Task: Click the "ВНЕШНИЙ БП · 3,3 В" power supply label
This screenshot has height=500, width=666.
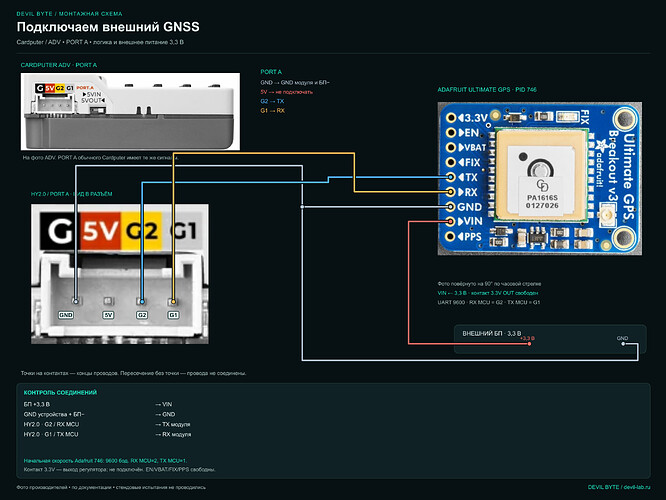Action: point(492,333)
